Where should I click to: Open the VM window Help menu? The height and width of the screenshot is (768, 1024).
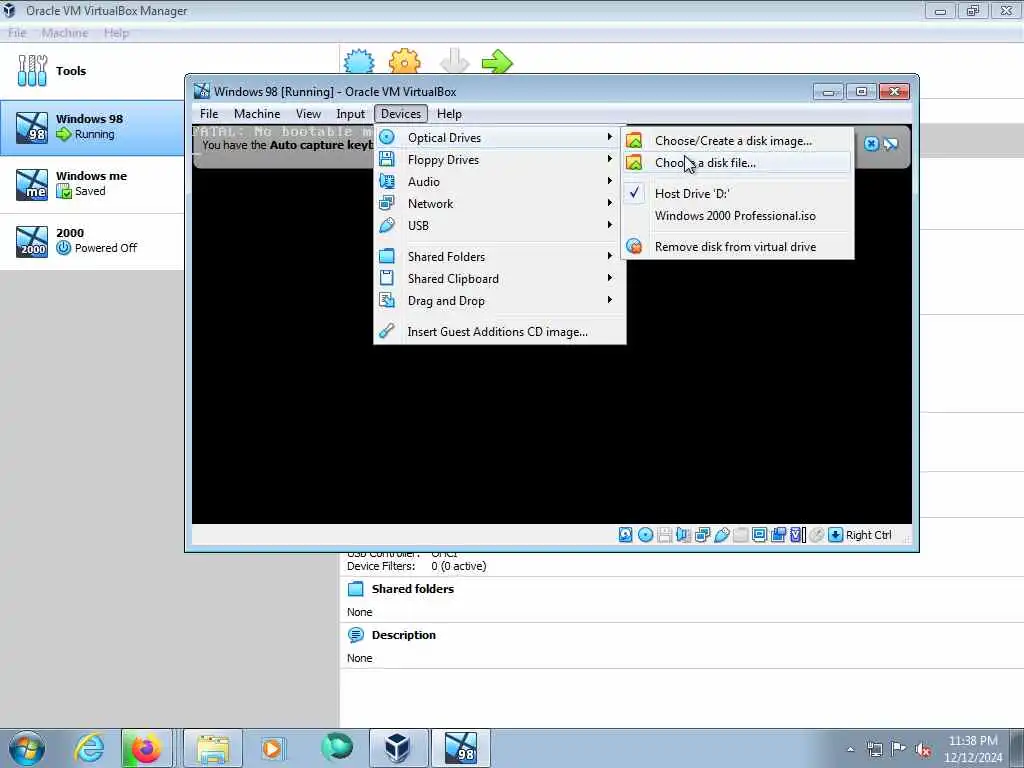click(x=449, y=114)
